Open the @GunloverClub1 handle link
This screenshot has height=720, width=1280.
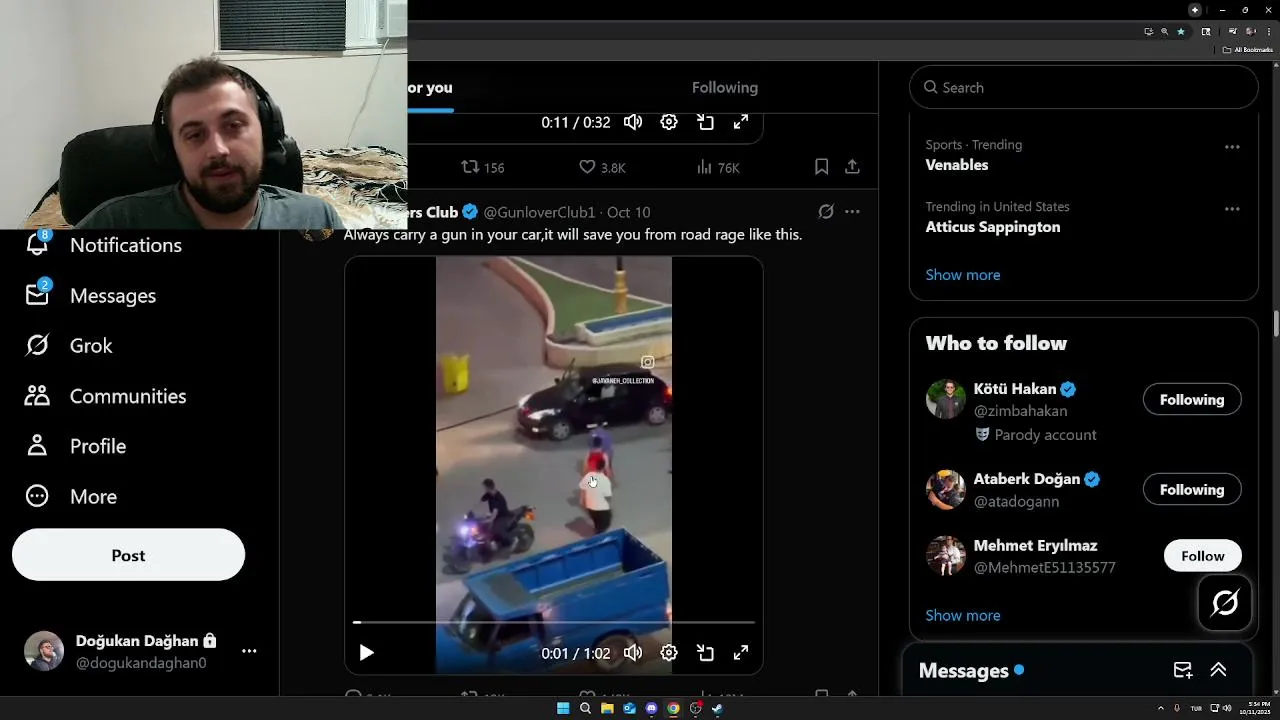[539, 212]
